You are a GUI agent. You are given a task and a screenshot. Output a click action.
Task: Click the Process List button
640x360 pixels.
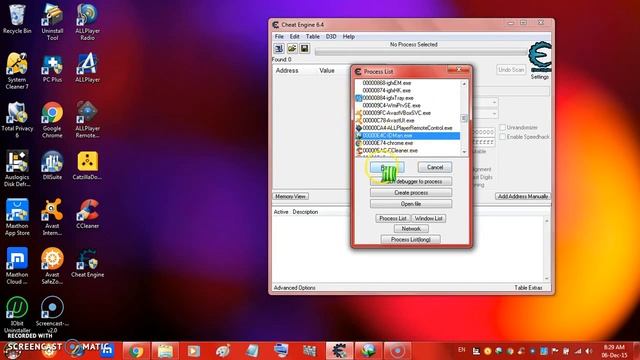(x=393, y=218)
